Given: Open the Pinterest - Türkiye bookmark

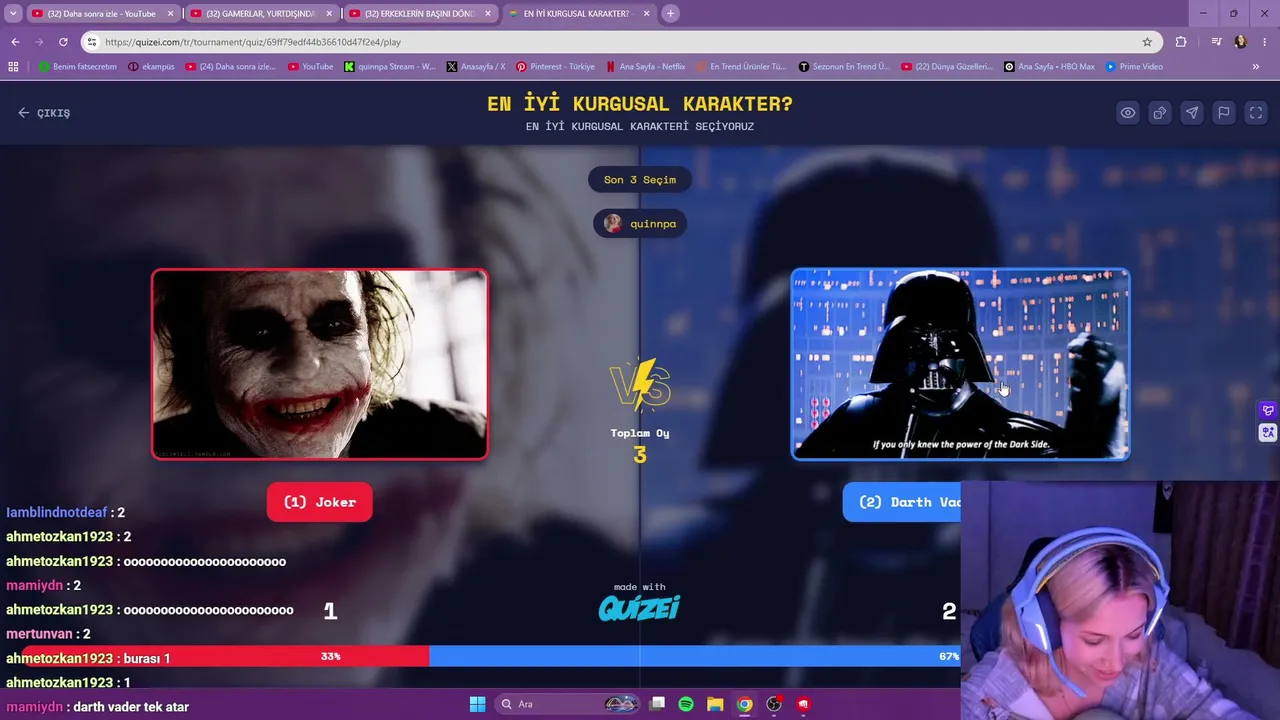Looking at the screenshot, I should click(x=555, y=67).
